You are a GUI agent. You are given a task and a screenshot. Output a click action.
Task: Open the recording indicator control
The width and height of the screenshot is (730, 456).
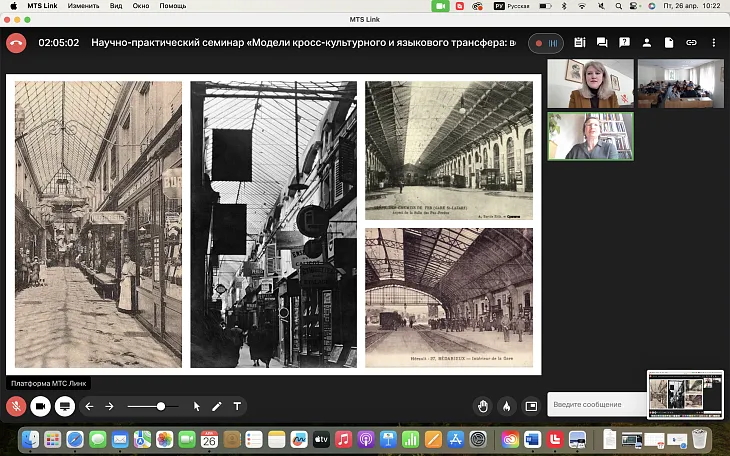tap(546, 43)
